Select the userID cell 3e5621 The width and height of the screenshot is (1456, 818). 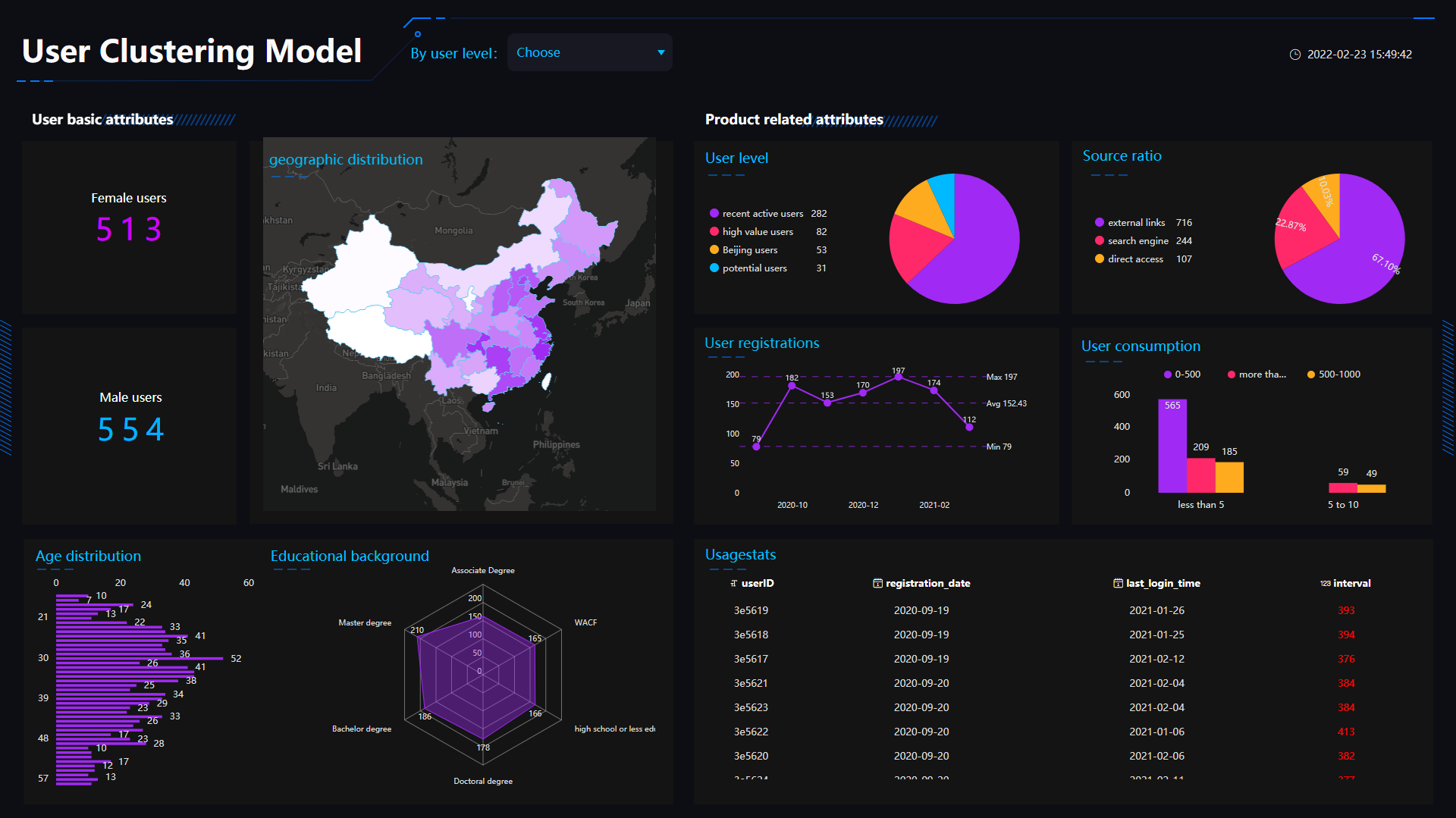751,683
